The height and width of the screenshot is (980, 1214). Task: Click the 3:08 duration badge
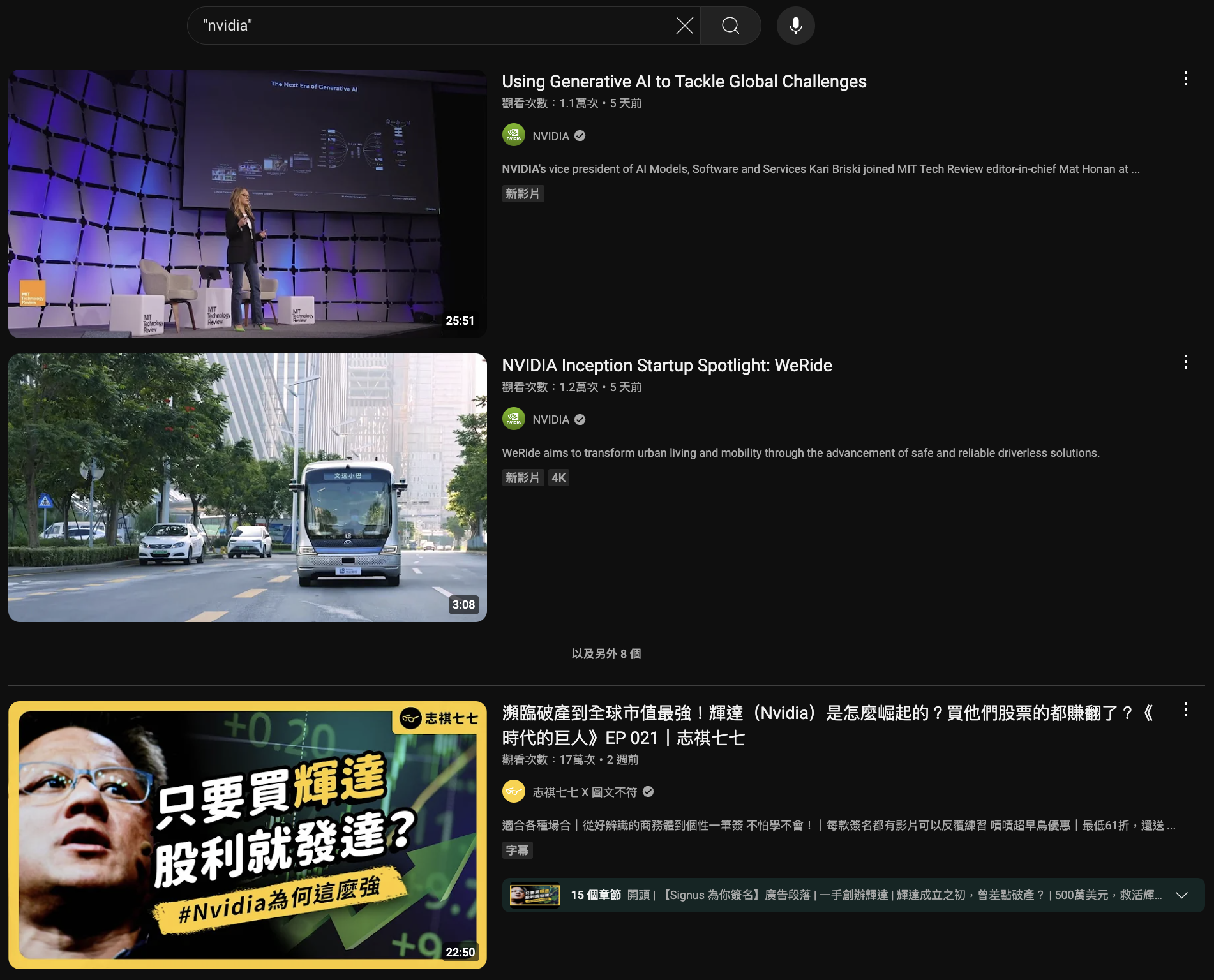pyautogui.click(x=463, y=605)
